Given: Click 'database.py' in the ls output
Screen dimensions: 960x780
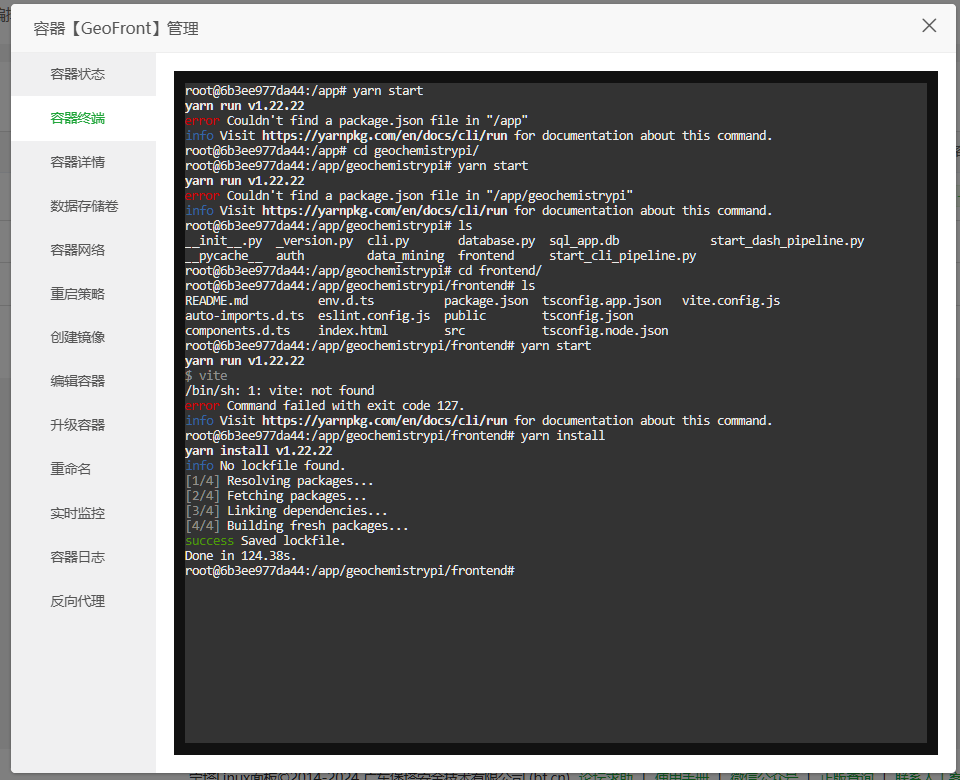Looking at the screenshot, I should tap(497, 241).
